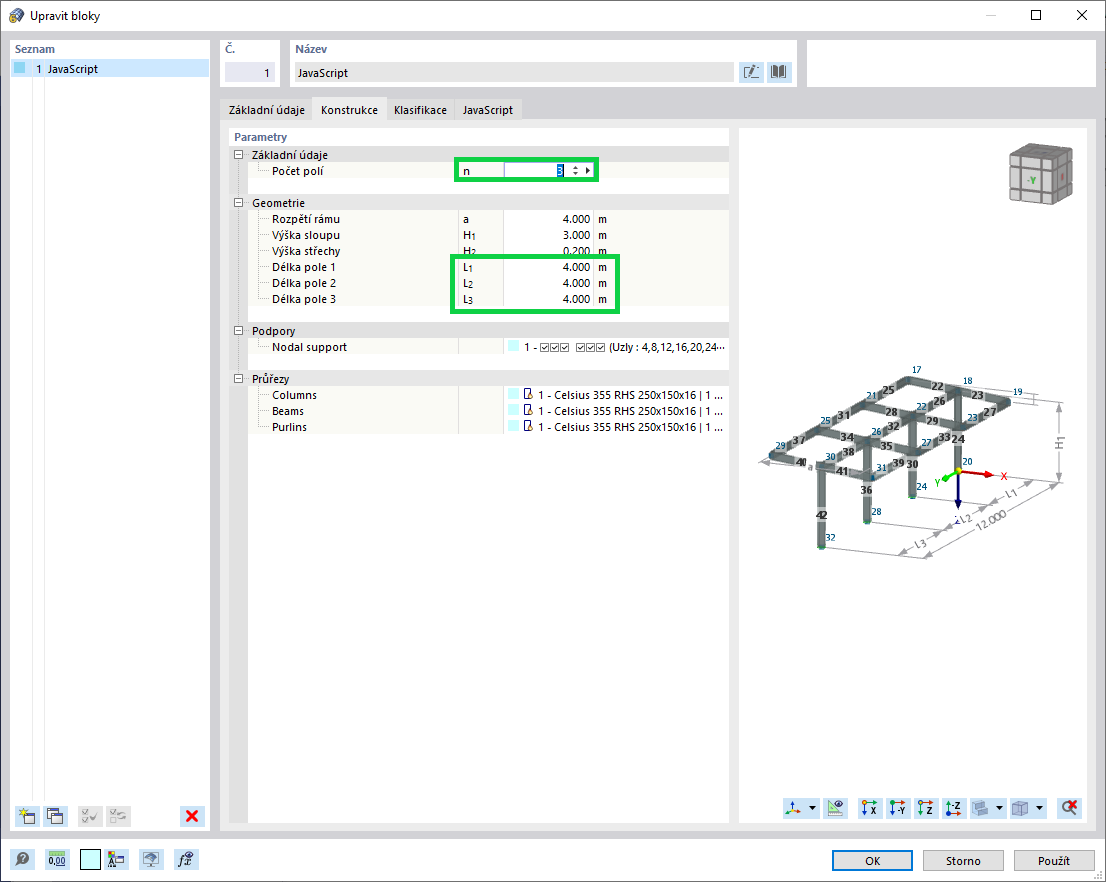Collapse the Geometrie group
The height and width of the screenshot is (882, 1106).
click(x=238, y=203)
